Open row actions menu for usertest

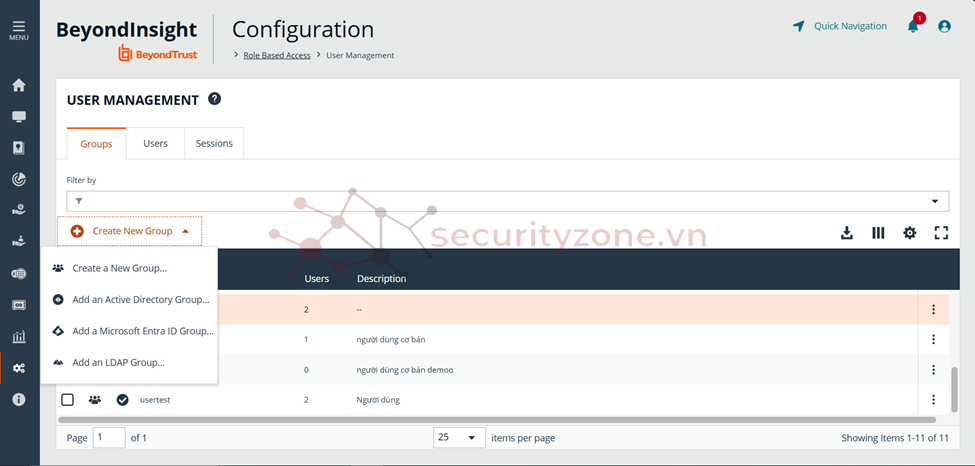[x=933, y=400]
